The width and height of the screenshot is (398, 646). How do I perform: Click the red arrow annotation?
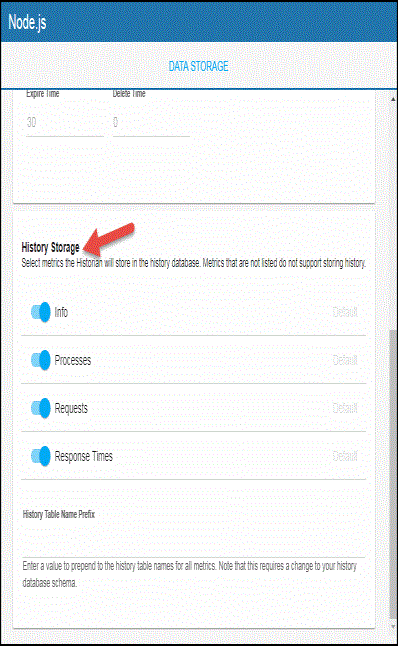tap(109, 240)
